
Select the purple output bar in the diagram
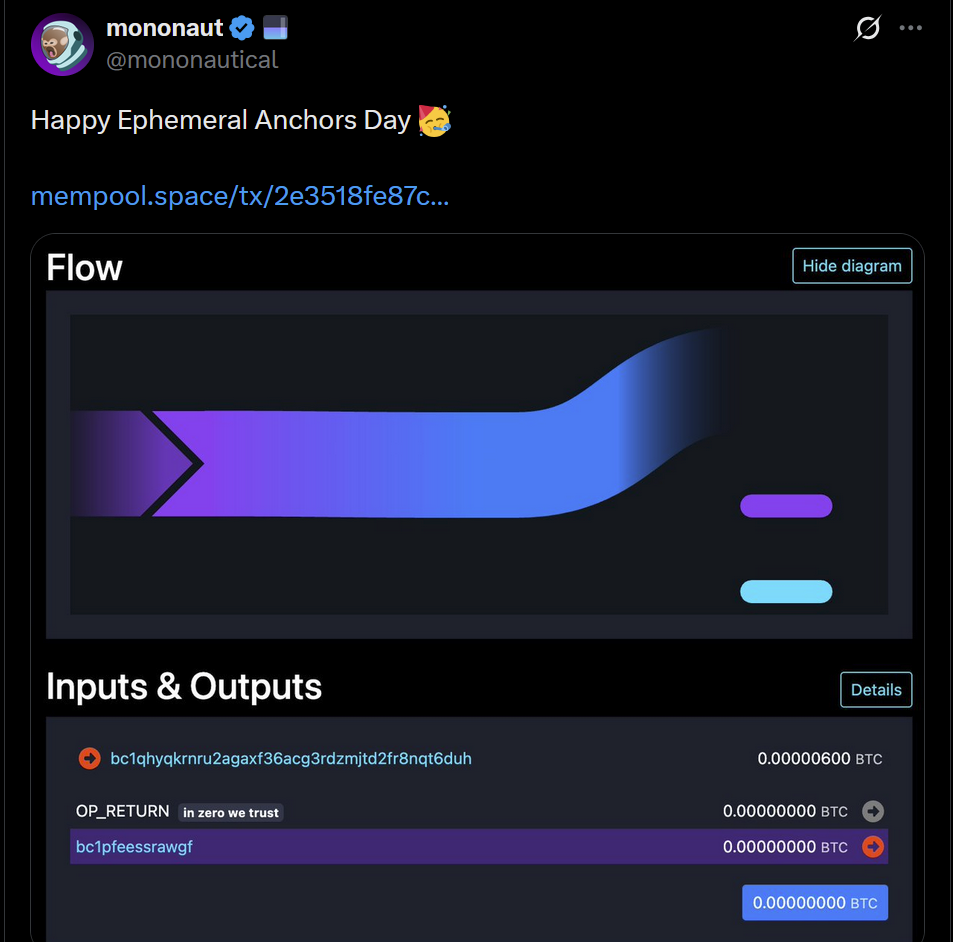786,506
